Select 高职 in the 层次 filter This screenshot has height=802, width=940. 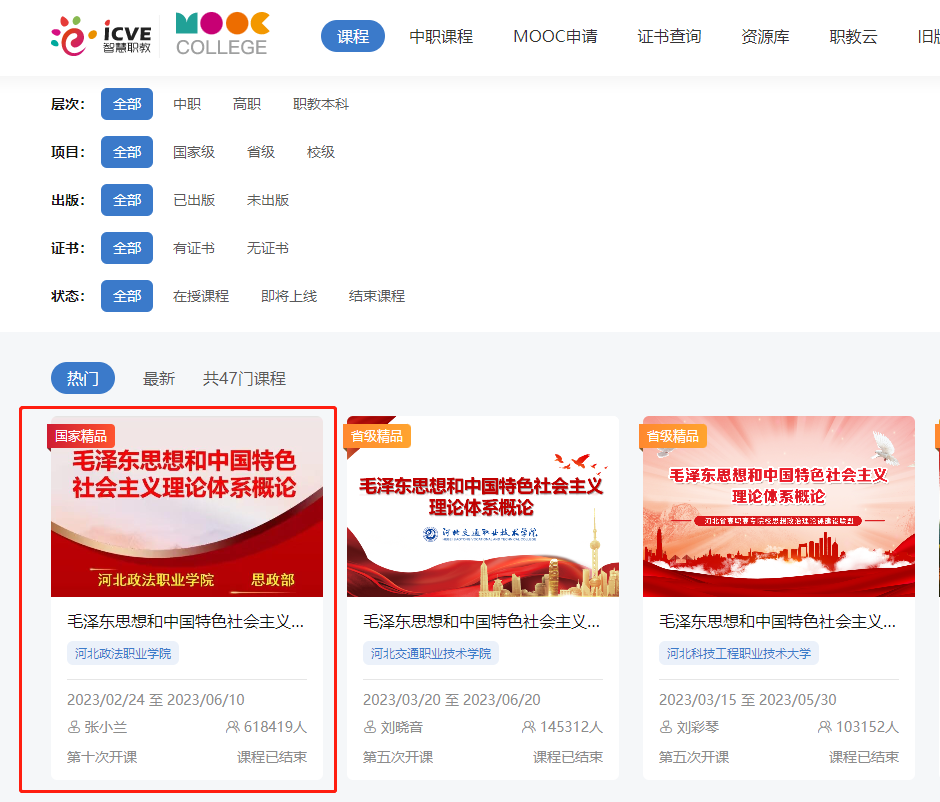pos(247,104)
